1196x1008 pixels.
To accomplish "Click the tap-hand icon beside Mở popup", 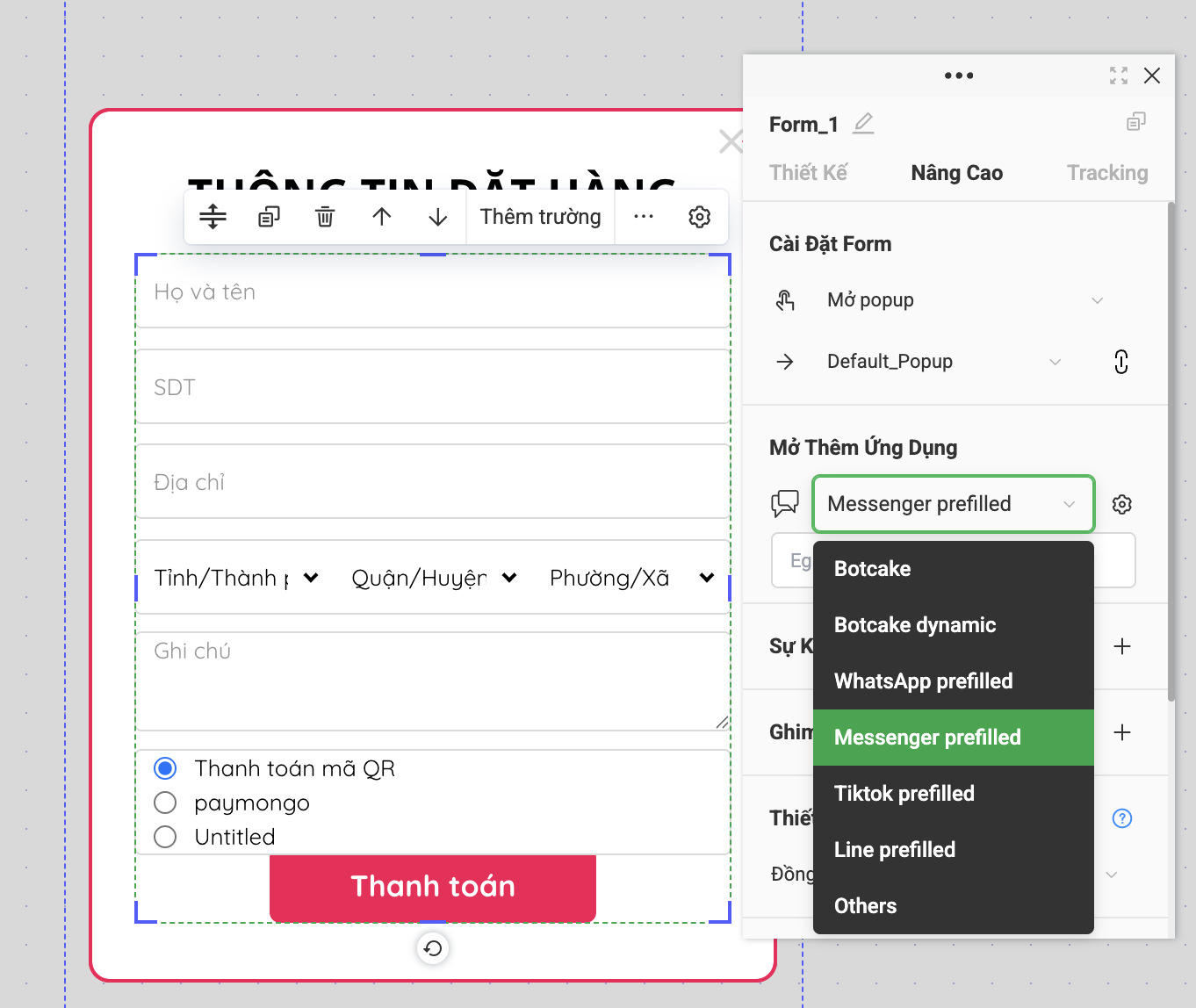I will point(785,300).
